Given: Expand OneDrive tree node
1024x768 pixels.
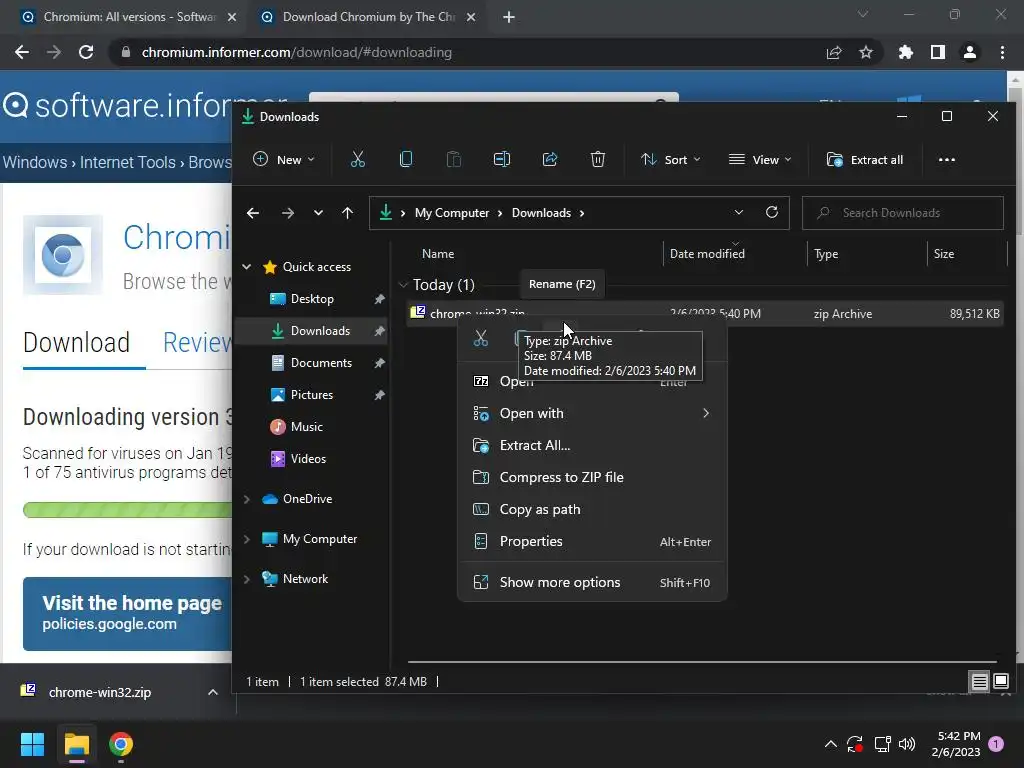Looking at the screenshot, I should pos(247,499).
